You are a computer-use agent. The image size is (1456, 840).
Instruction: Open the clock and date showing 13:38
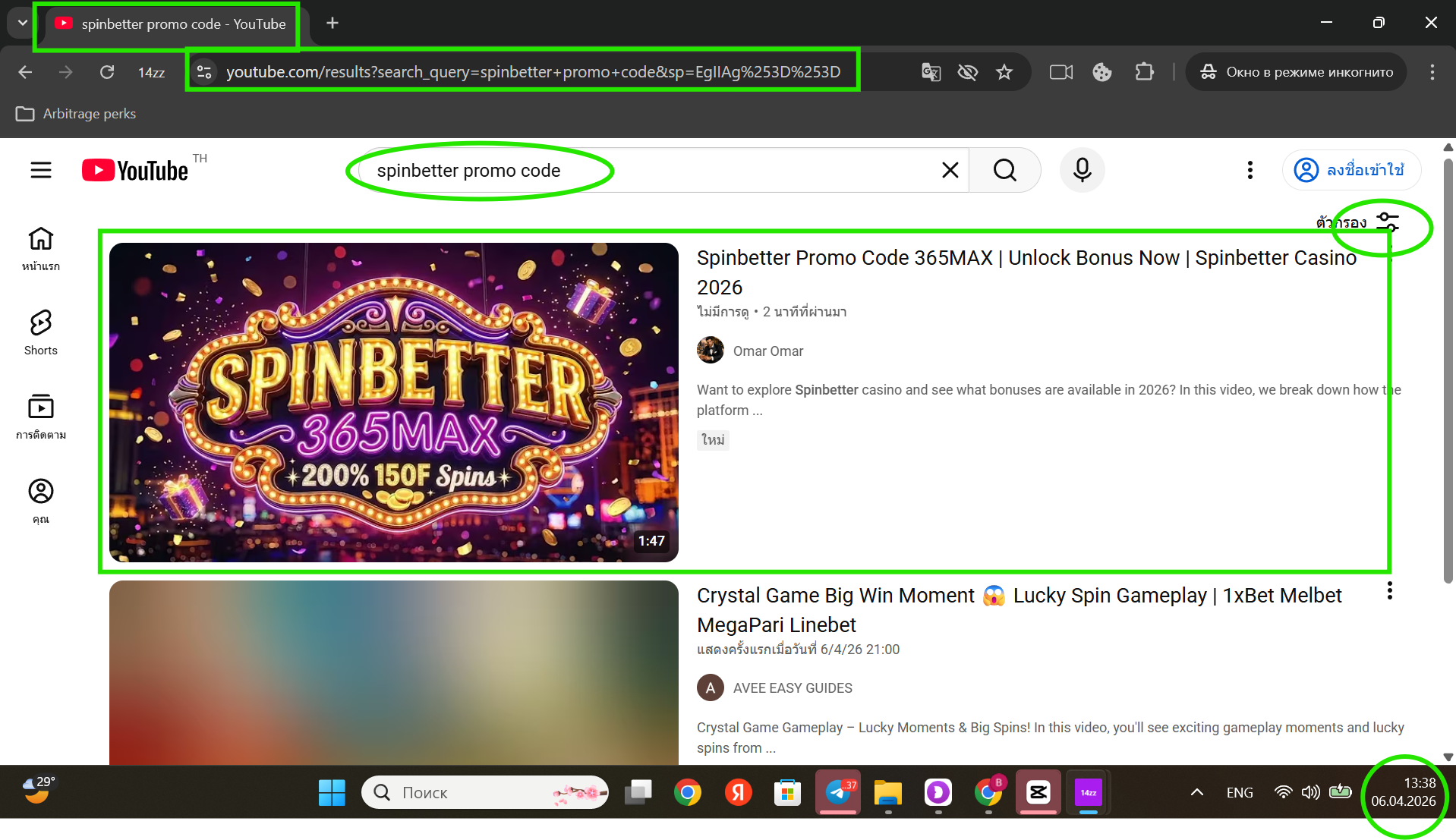click(x=1403, y=791)
